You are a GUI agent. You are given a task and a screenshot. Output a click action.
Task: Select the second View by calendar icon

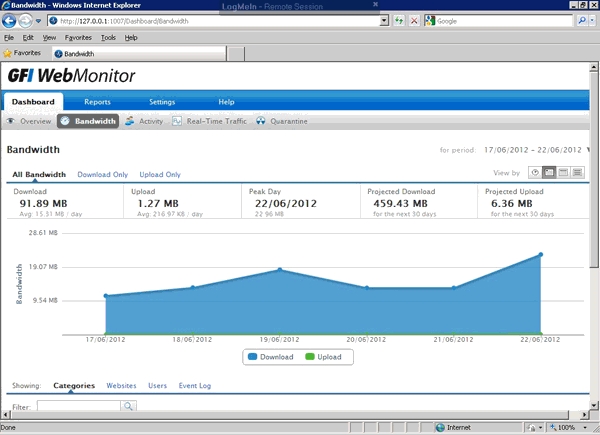click(549, 173)
